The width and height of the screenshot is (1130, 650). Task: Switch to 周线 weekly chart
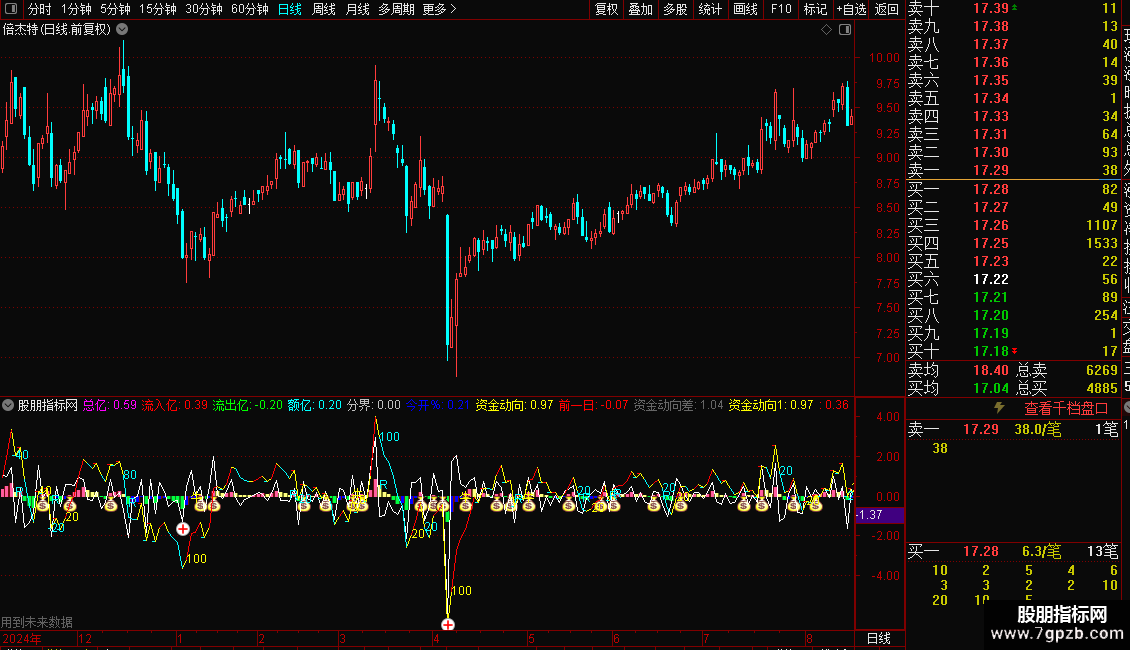(324, 9)
